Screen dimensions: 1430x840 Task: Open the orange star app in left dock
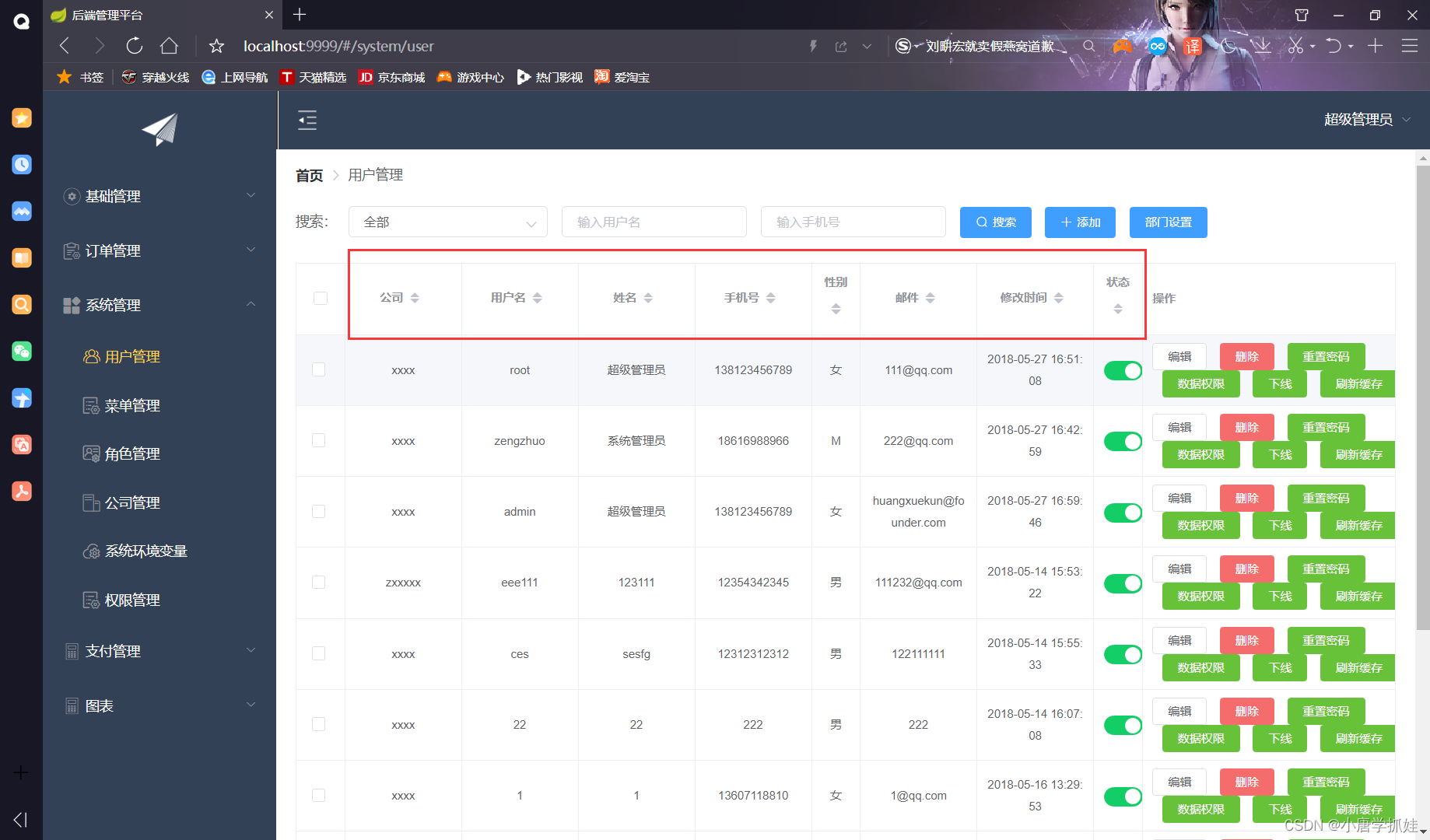pyautogui.click(x=22, y=117)
